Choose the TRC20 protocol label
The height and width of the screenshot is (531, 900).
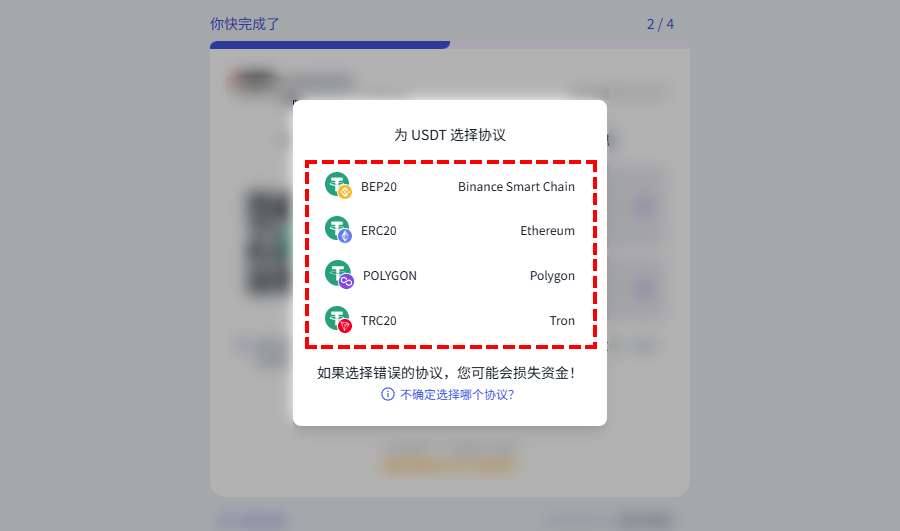point(379,320)
